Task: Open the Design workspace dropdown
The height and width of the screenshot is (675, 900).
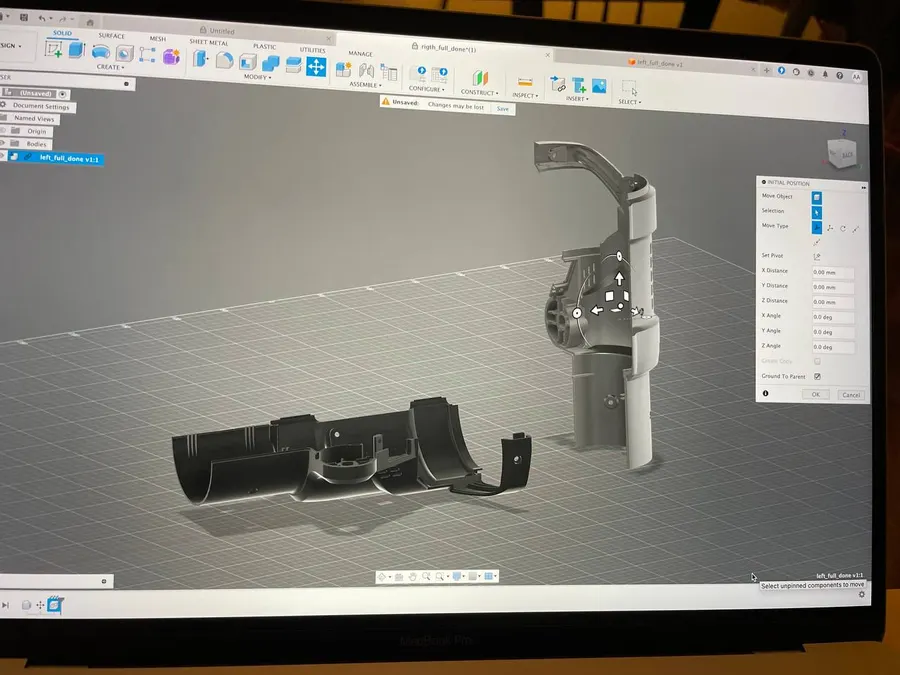Action: pyautogui.click(x=10, y=45)
